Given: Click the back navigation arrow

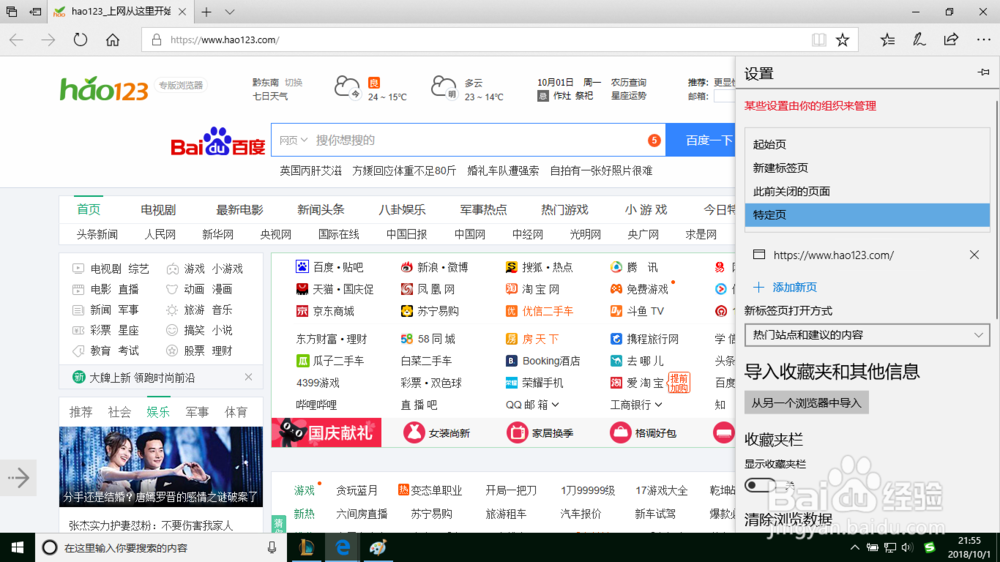Looking at the screenshot, I should [17, 40].
